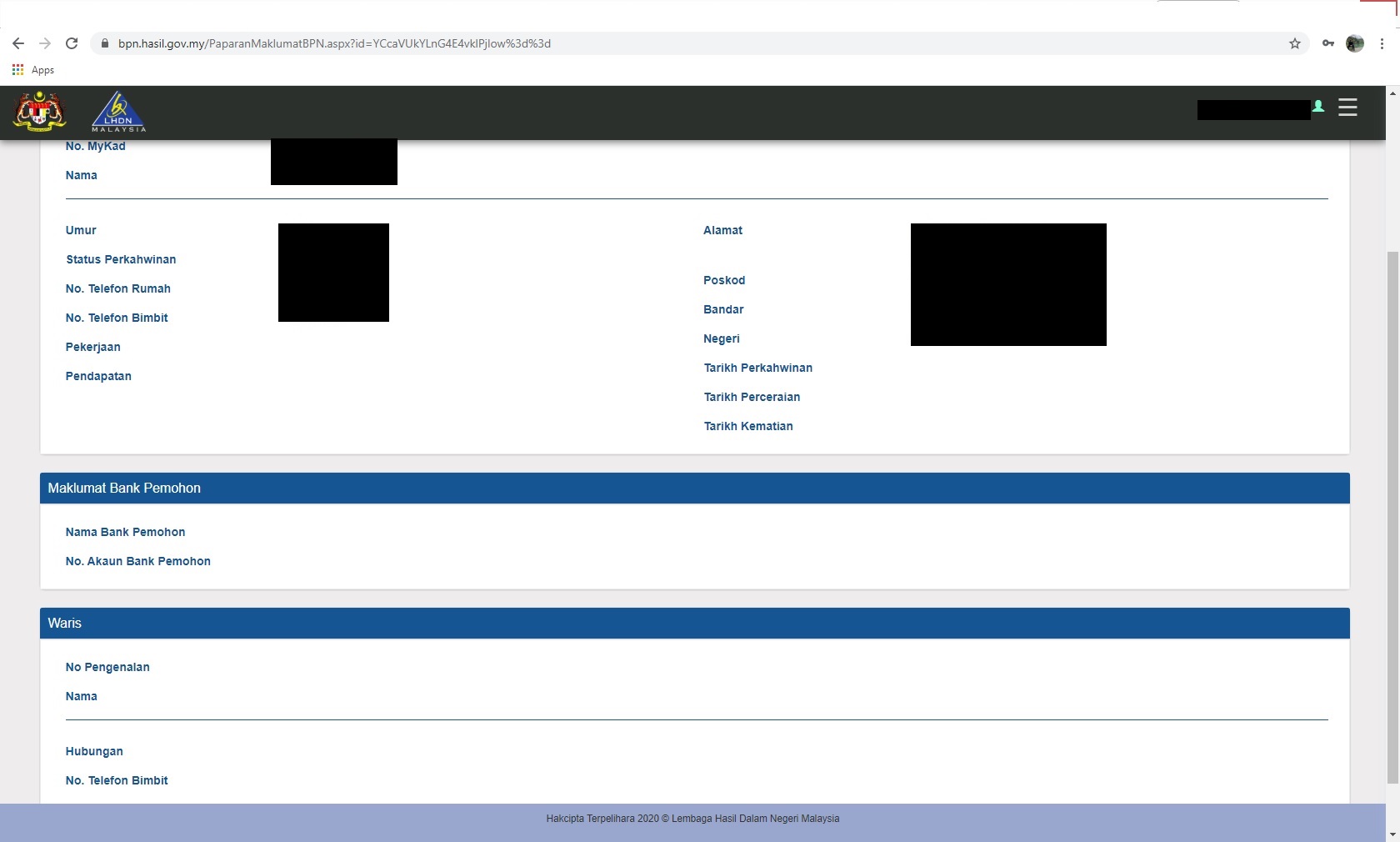Open the Apps shortcut in bookmarks bar
The width and height of the screenshot is (1400, 842).
(x=33, y=70)
